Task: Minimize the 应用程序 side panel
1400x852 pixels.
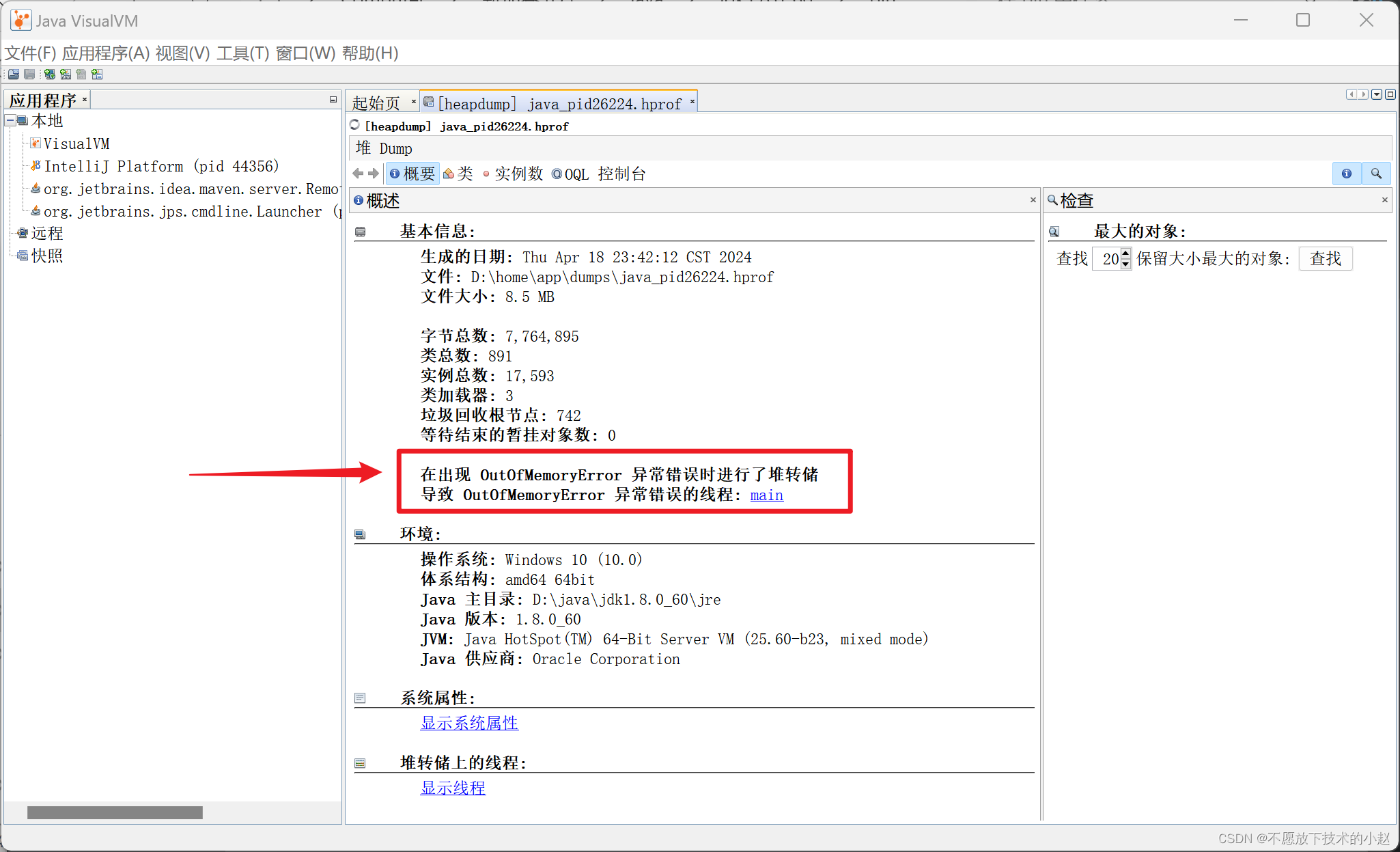Action: pyautogui.click(x=333, y=100)
